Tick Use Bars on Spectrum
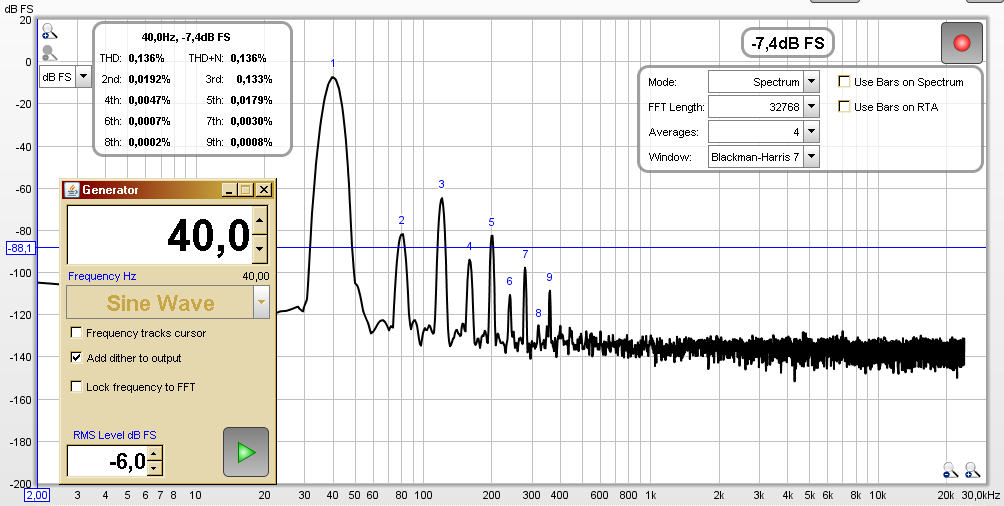The height and width of the screenshot is (506, 1004). coord(844,82)
